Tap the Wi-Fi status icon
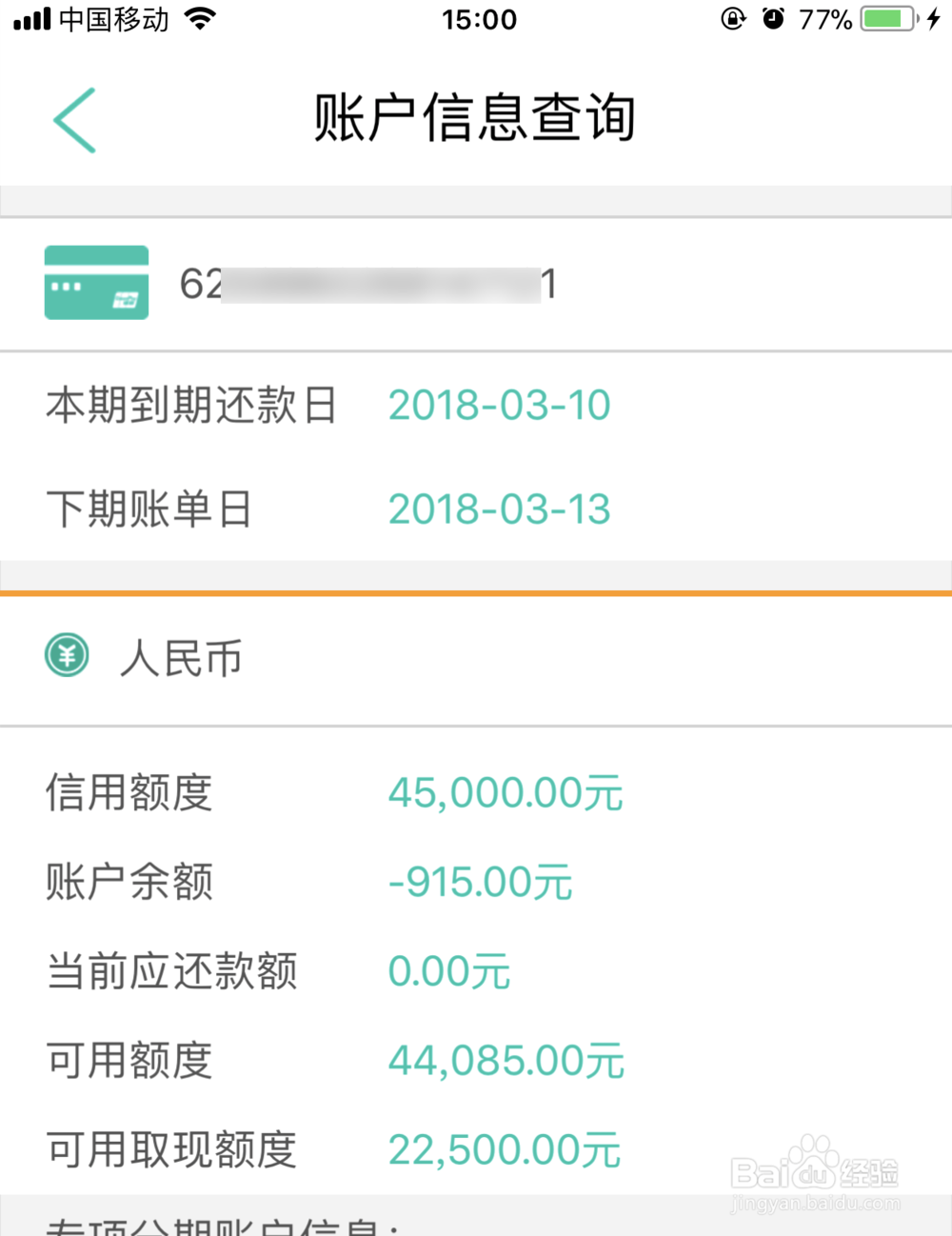Screen dimensions: 952x1236 (200, 18)
